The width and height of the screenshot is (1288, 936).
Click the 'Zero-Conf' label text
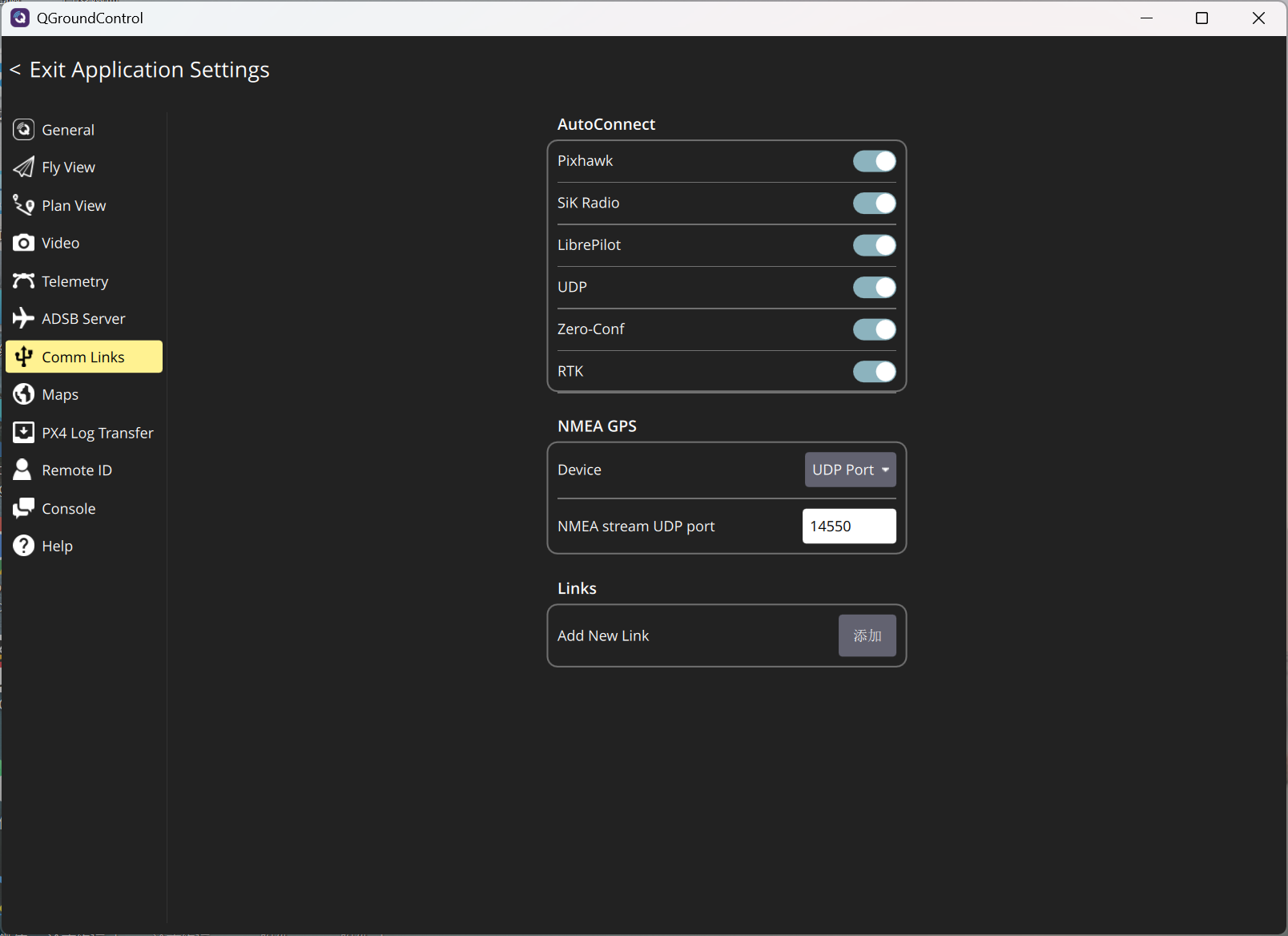point(590,329)
